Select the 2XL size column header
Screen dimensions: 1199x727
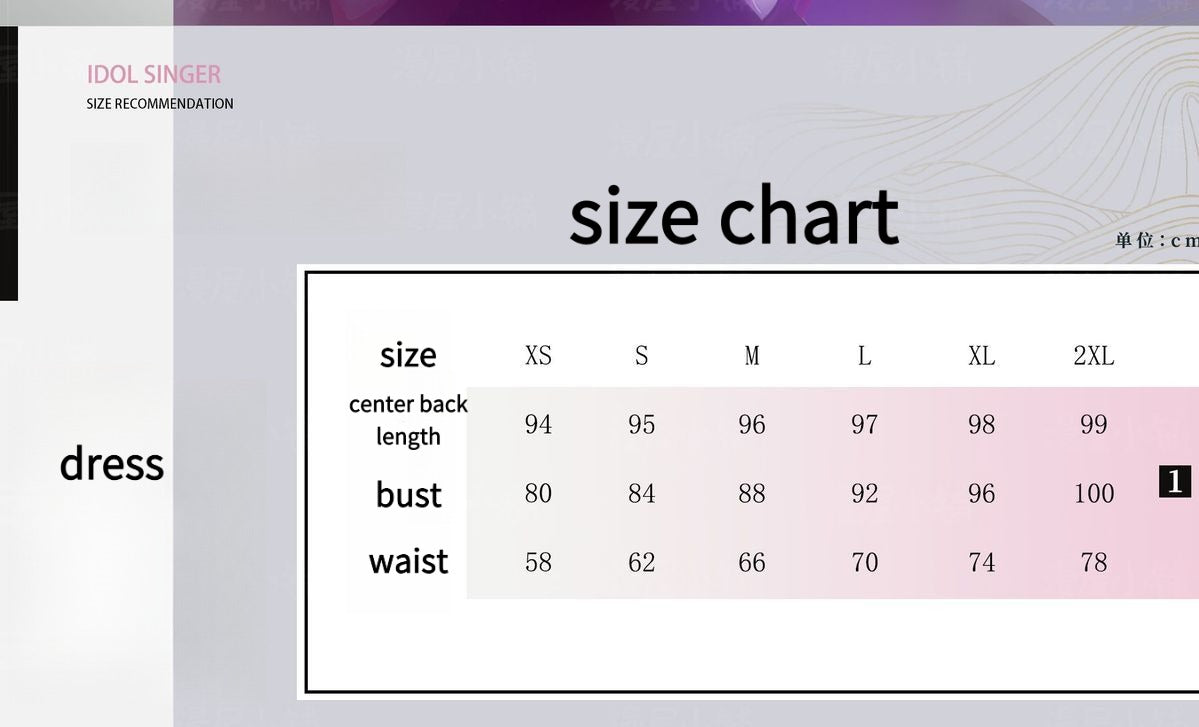[1093, 356]
